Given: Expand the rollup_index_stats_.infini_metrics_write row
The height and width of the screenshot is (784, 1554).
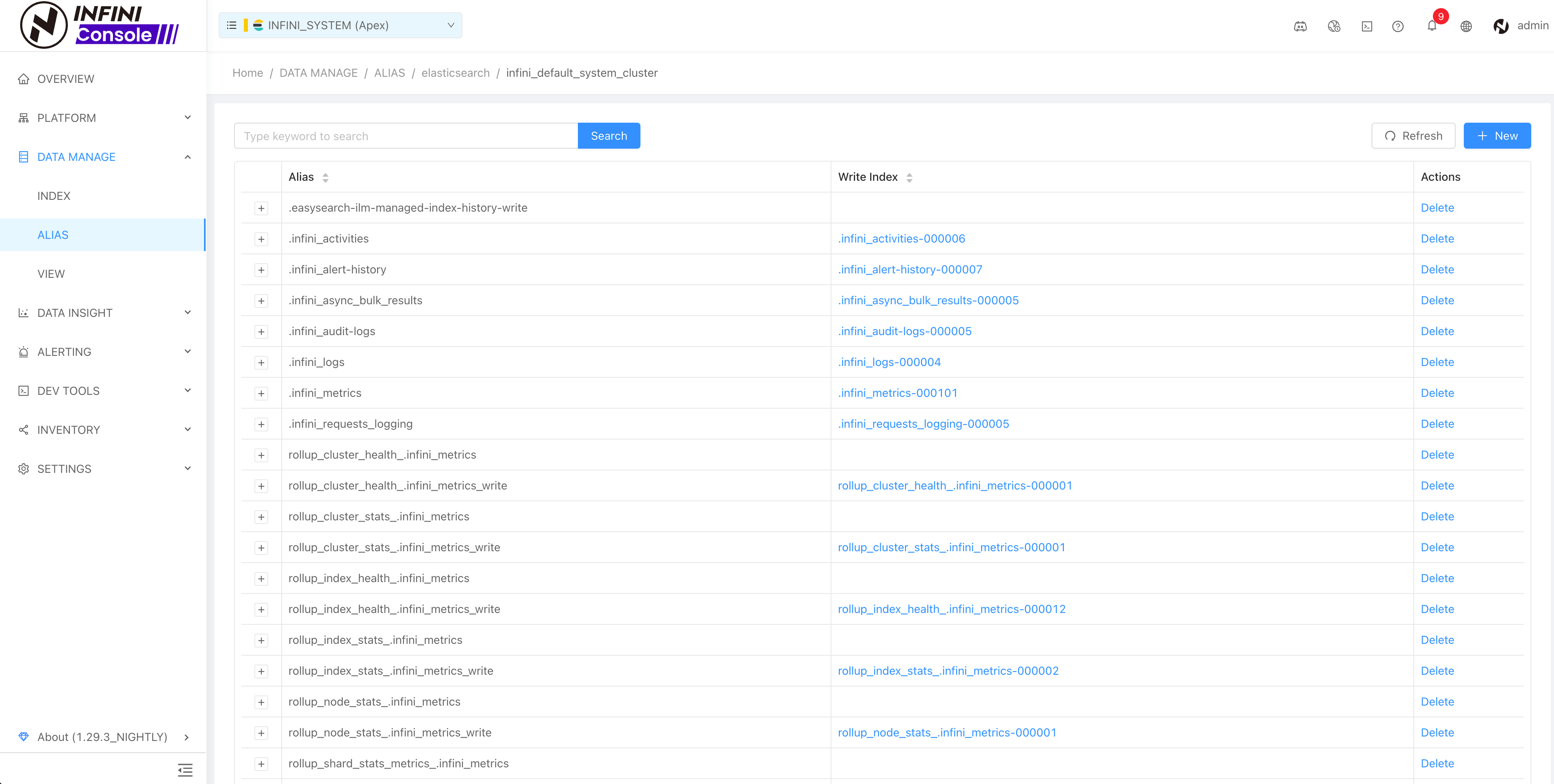Looking at the screenshot, I should [261, 671].
